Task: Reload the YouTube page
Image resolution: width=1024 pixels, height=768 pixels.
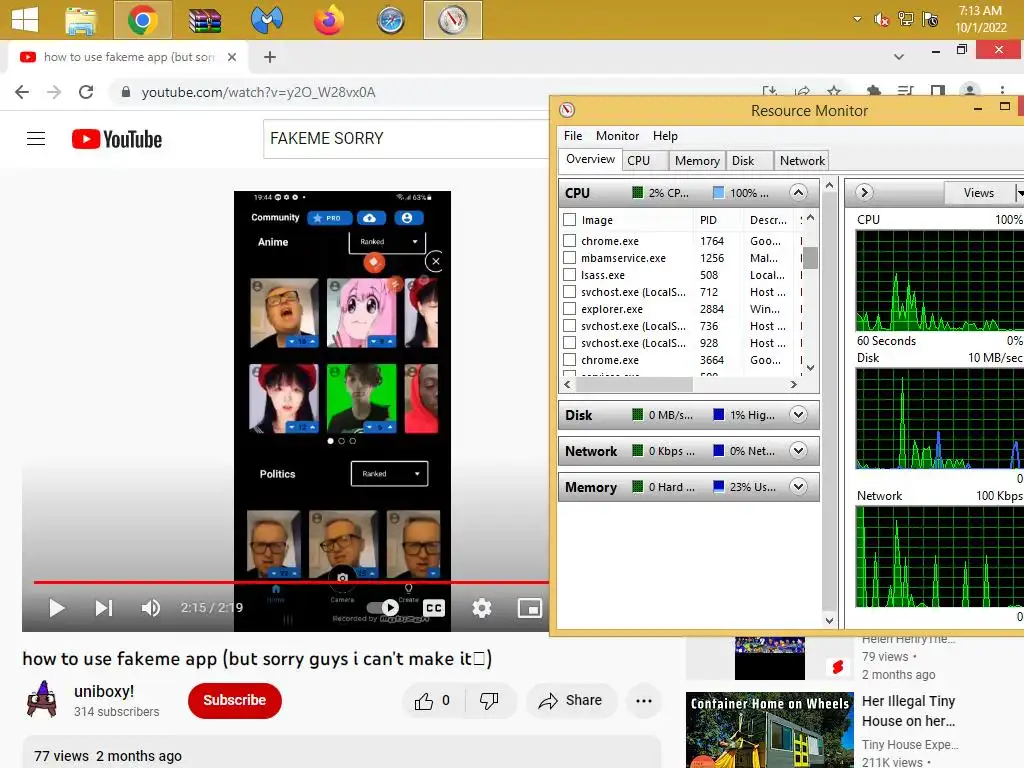Action: click(x=86, y=92)
